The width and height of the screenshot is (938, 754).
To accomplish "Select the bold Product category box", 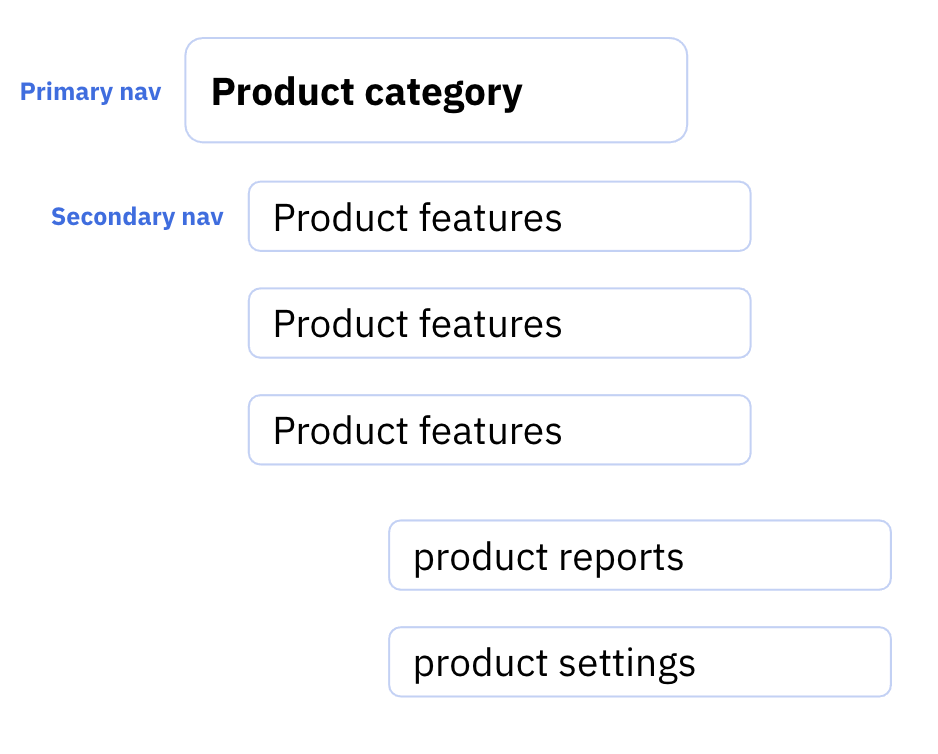I will (436, 90).
